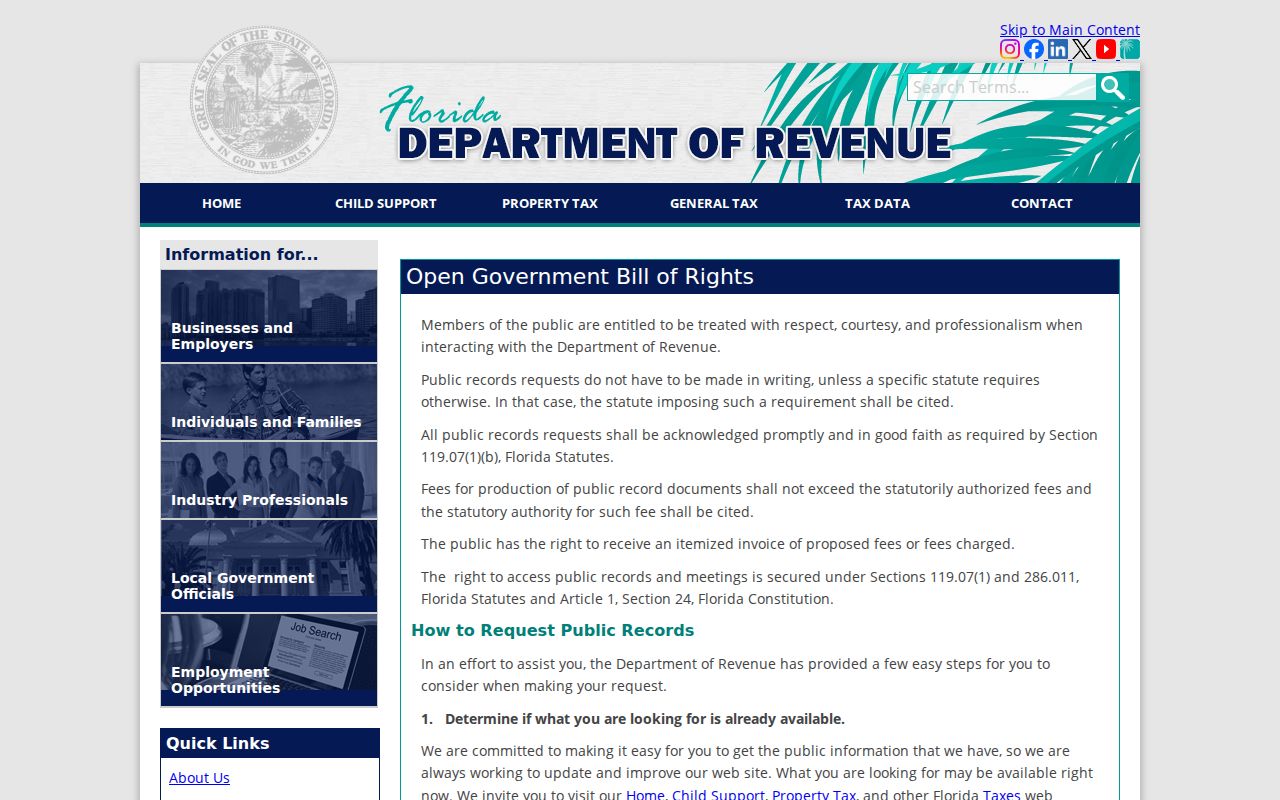Open the TAX DATA menu

pyautogui.click(x=878, y=203)
